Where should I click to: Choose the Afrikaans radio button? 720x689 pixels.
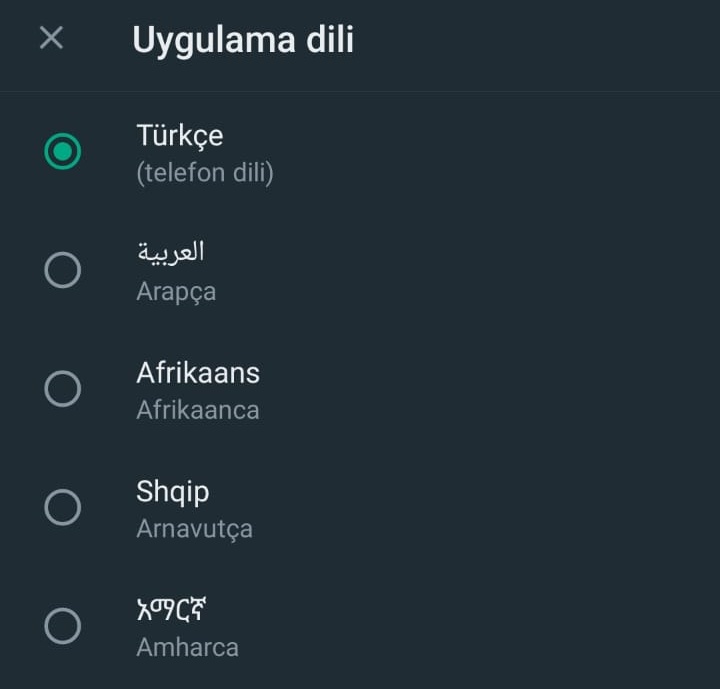63,389
